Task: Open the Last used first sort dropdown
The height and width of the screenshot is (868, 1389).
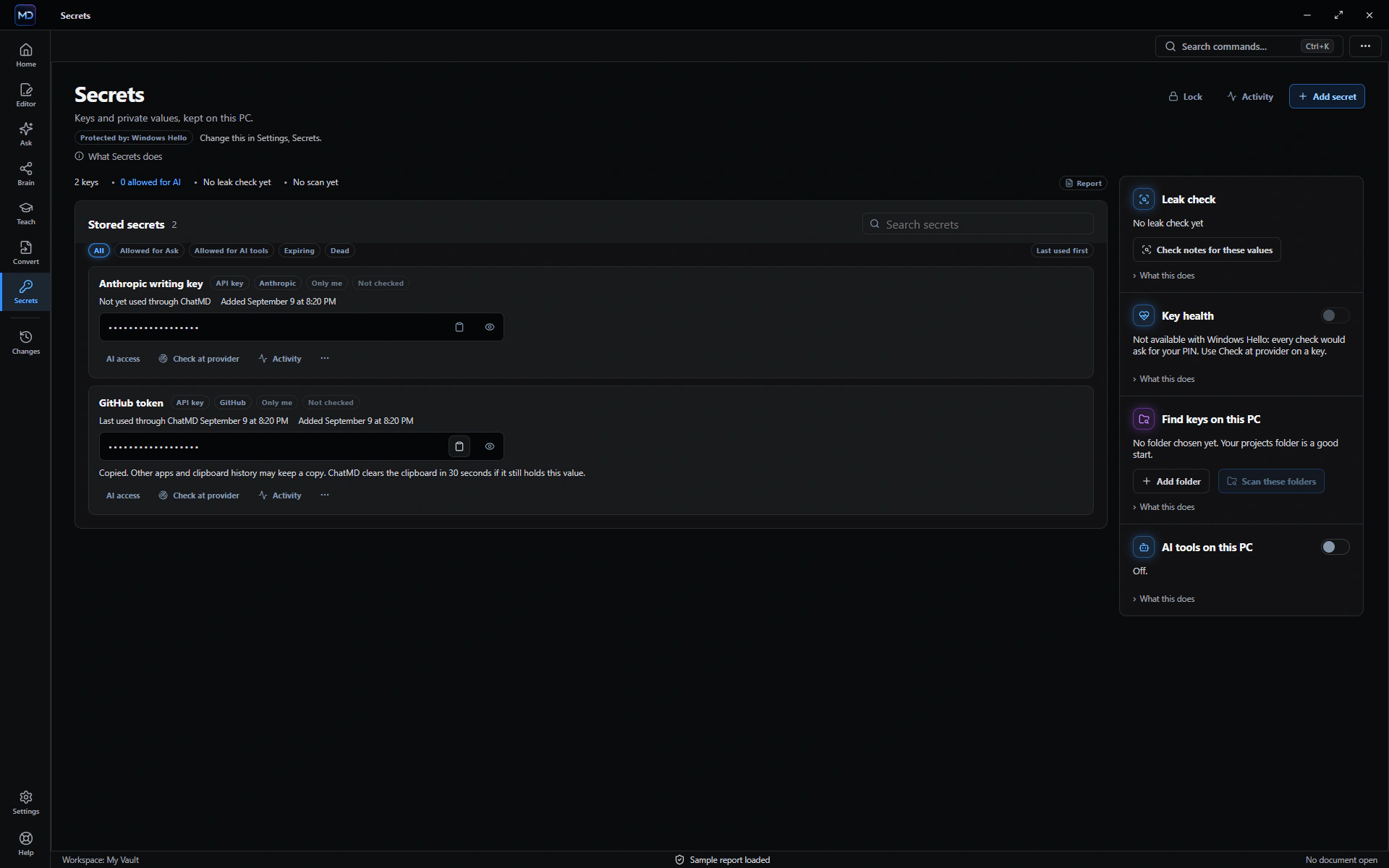Action: click(x=1061, y=250)
